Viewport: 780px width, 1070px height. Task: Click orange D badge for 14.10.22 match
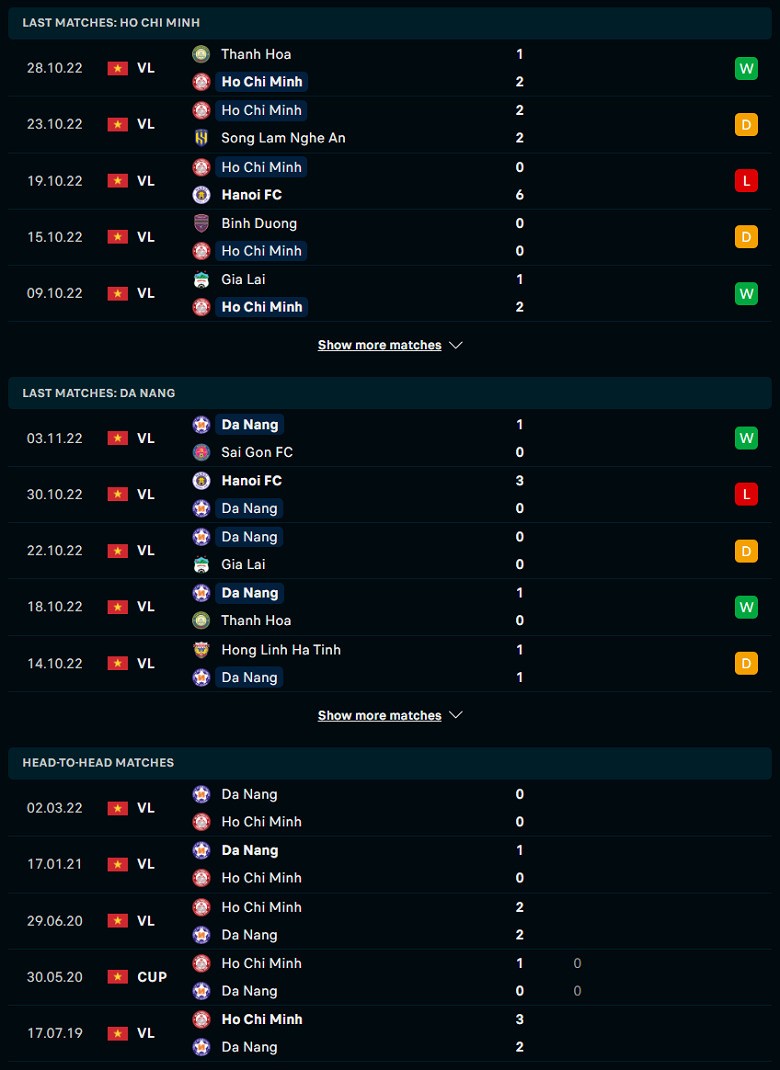[746, 663]
